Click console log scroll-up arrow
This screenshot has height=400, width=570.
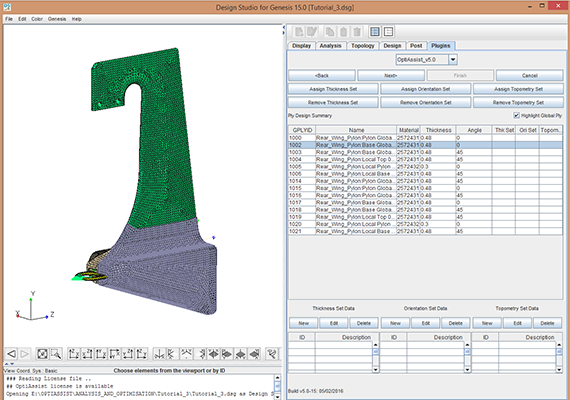point(277,378)
